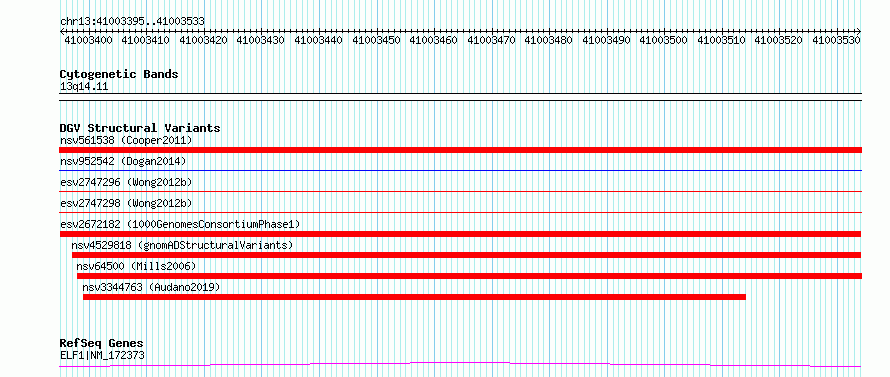Click the RefSeq Genes track heading
The height and width of the screenshot is (377, 890).
coord(102,344)
